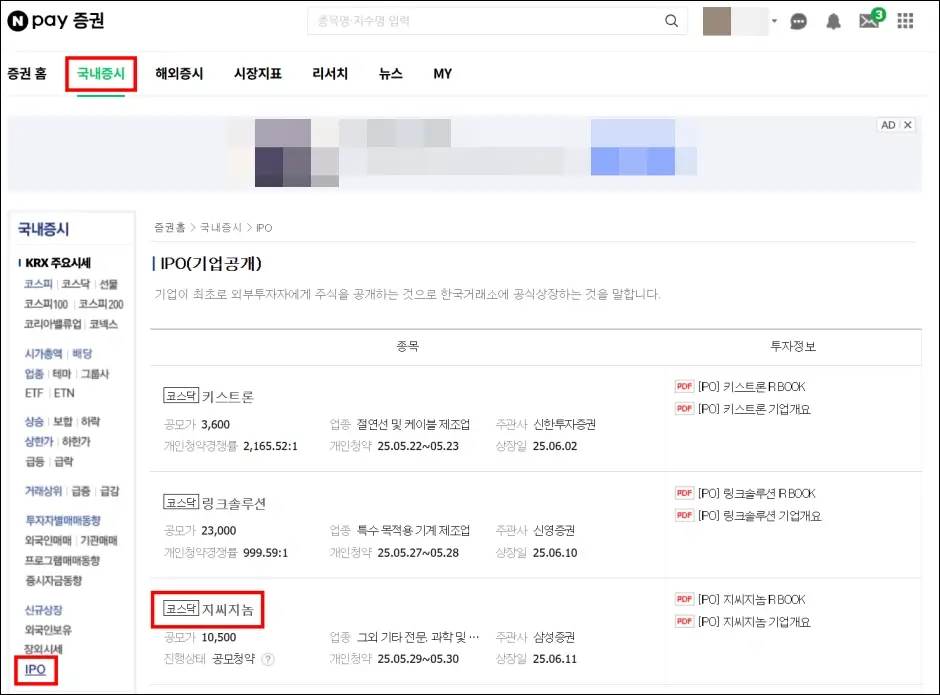Switch to 국내증시 tab
Viewport: 940px width, 695px height.
tap(101, 74)
